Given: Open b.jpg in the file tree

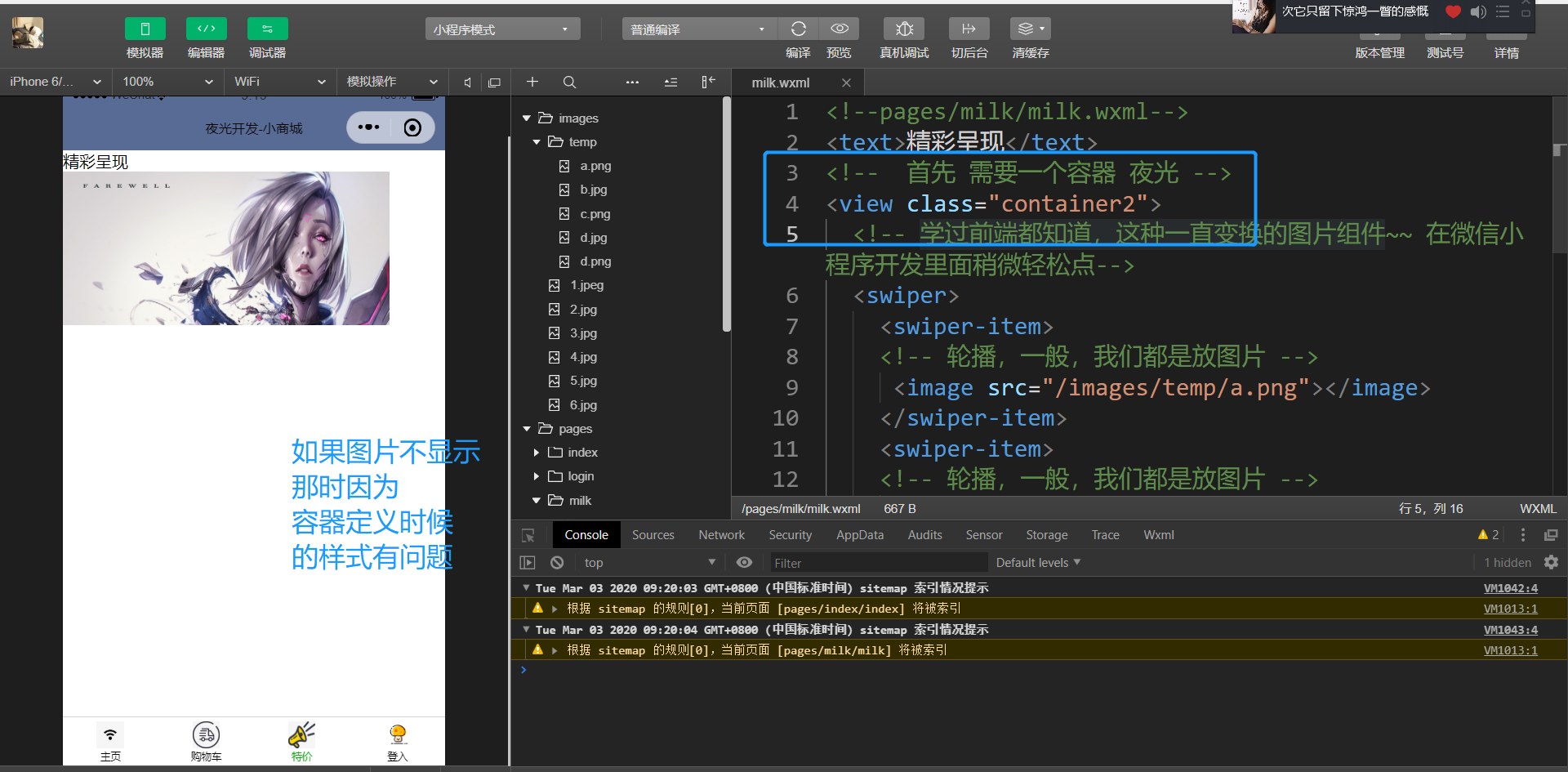Looking at the screenshot, I should [594, 190].
